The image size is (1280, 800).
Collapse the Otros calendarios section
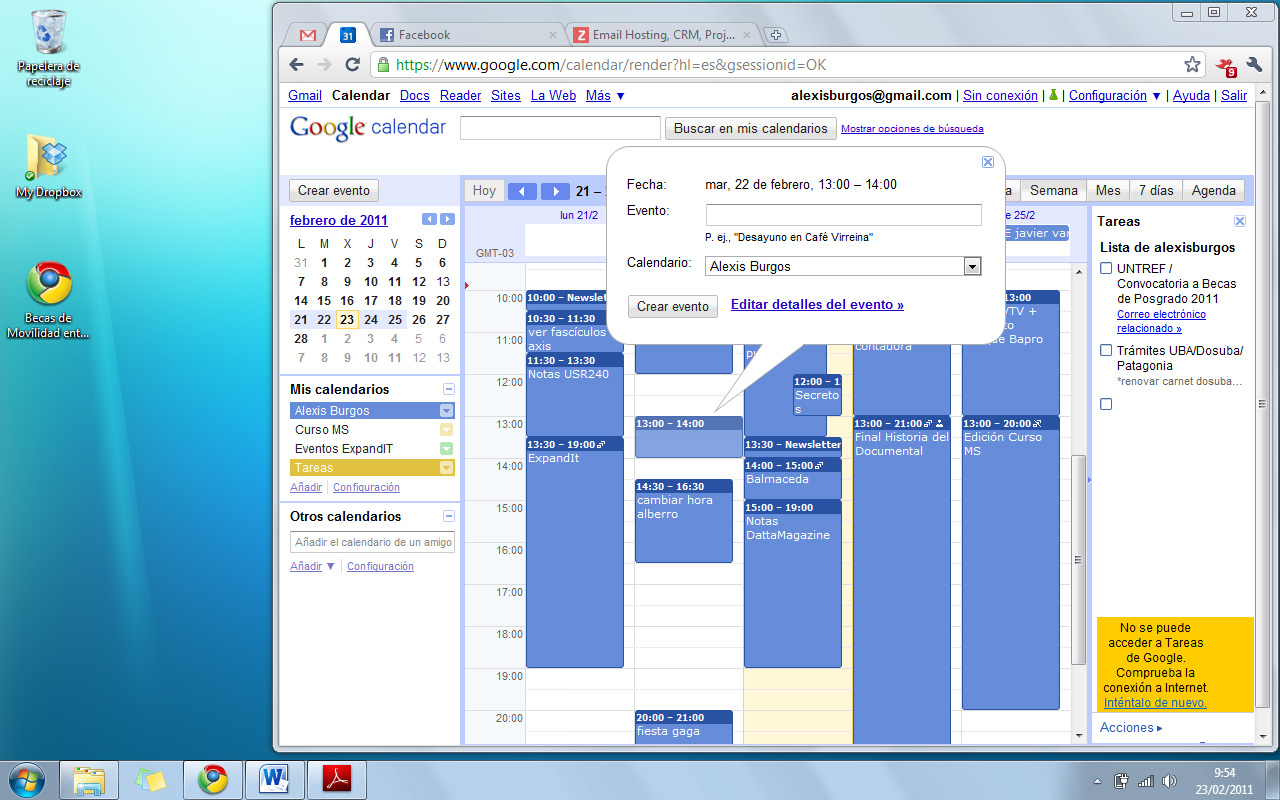(x=449, y=516)
